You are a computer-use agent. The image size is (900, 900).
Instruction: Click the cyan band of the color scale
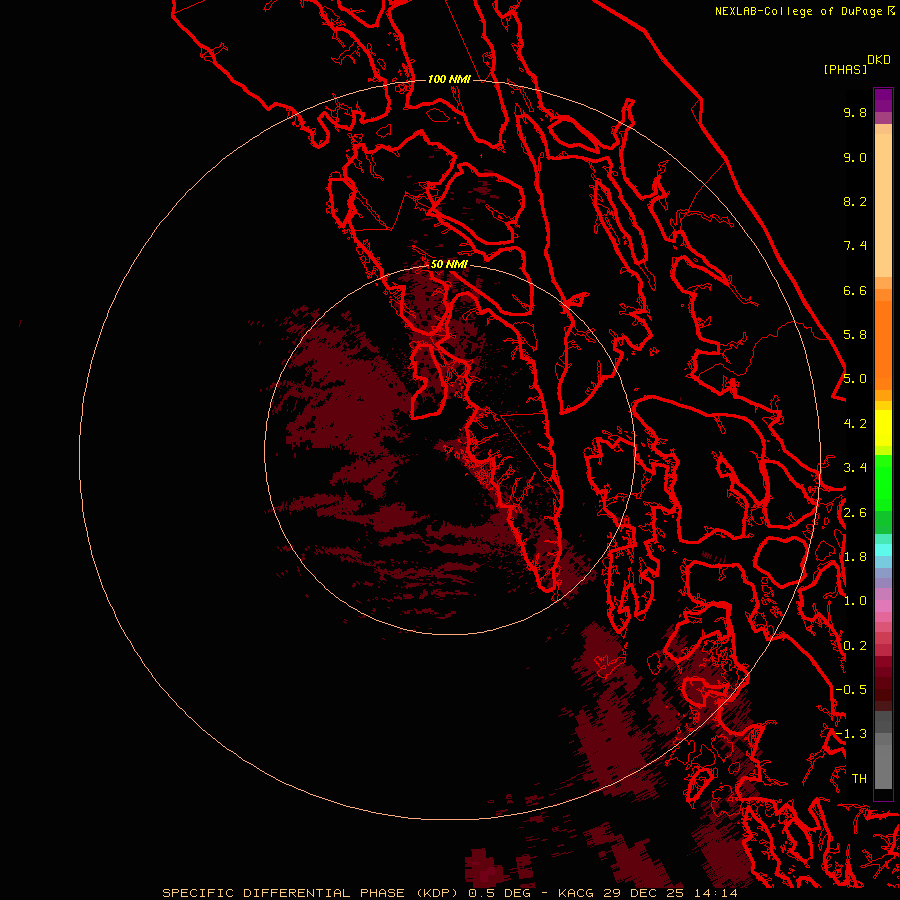click(883, 550)
